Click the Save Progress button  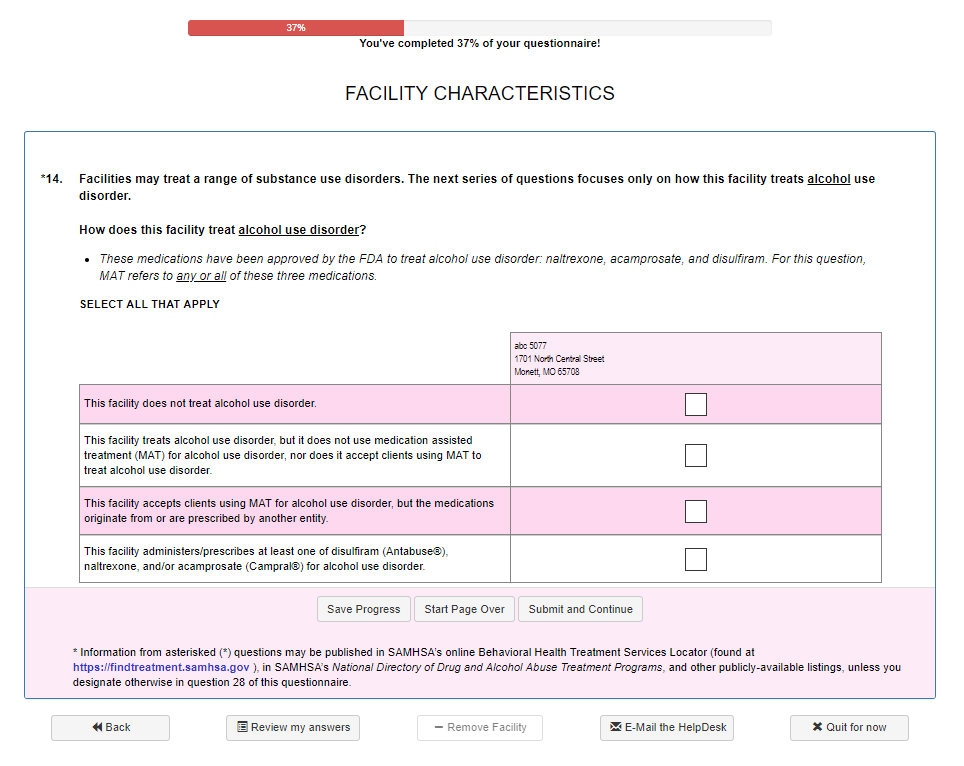click(363, 609)
